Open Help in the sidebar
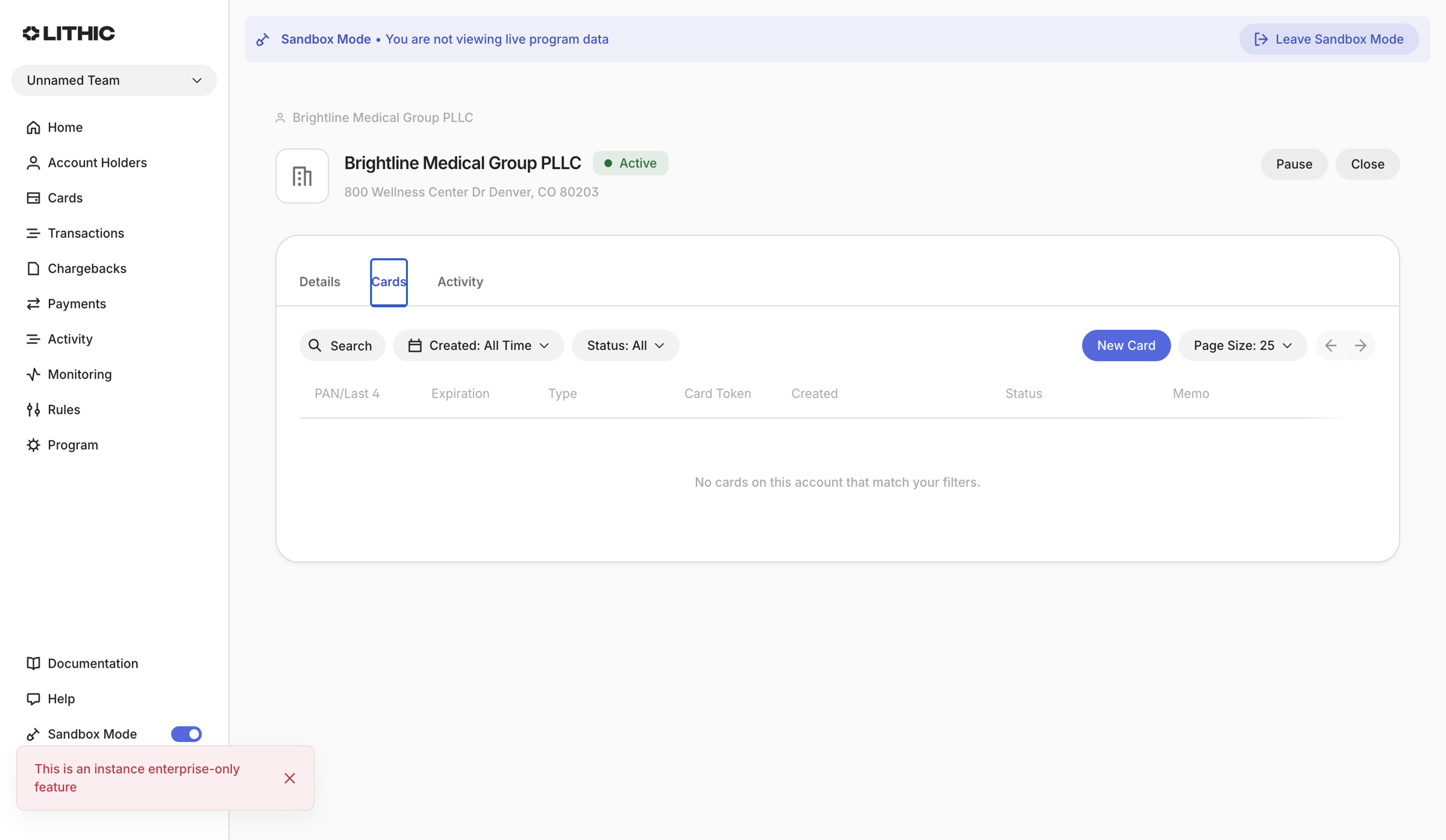 pos(61,698)
